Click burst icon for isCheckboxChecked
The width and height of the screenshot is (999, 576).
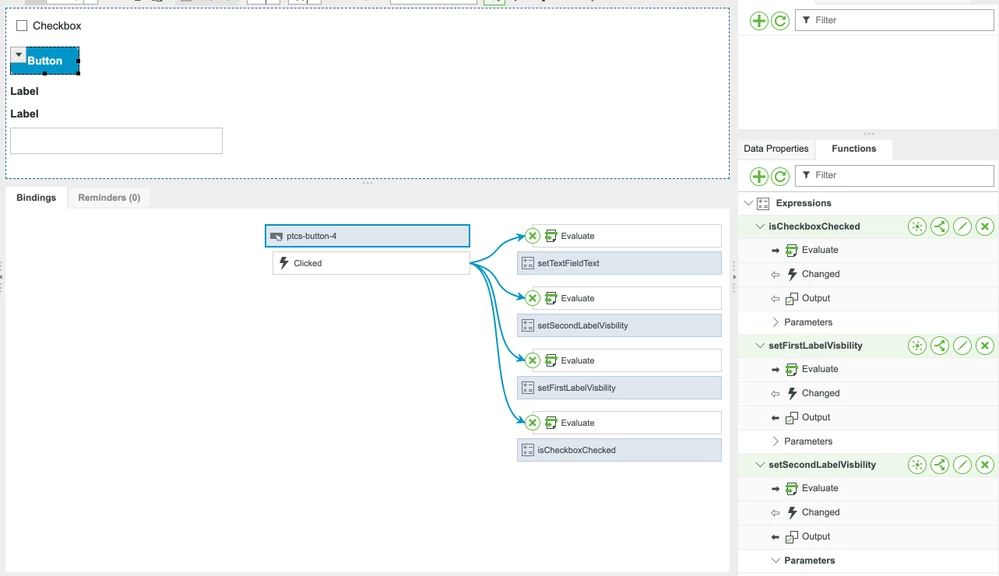(917, 226)
